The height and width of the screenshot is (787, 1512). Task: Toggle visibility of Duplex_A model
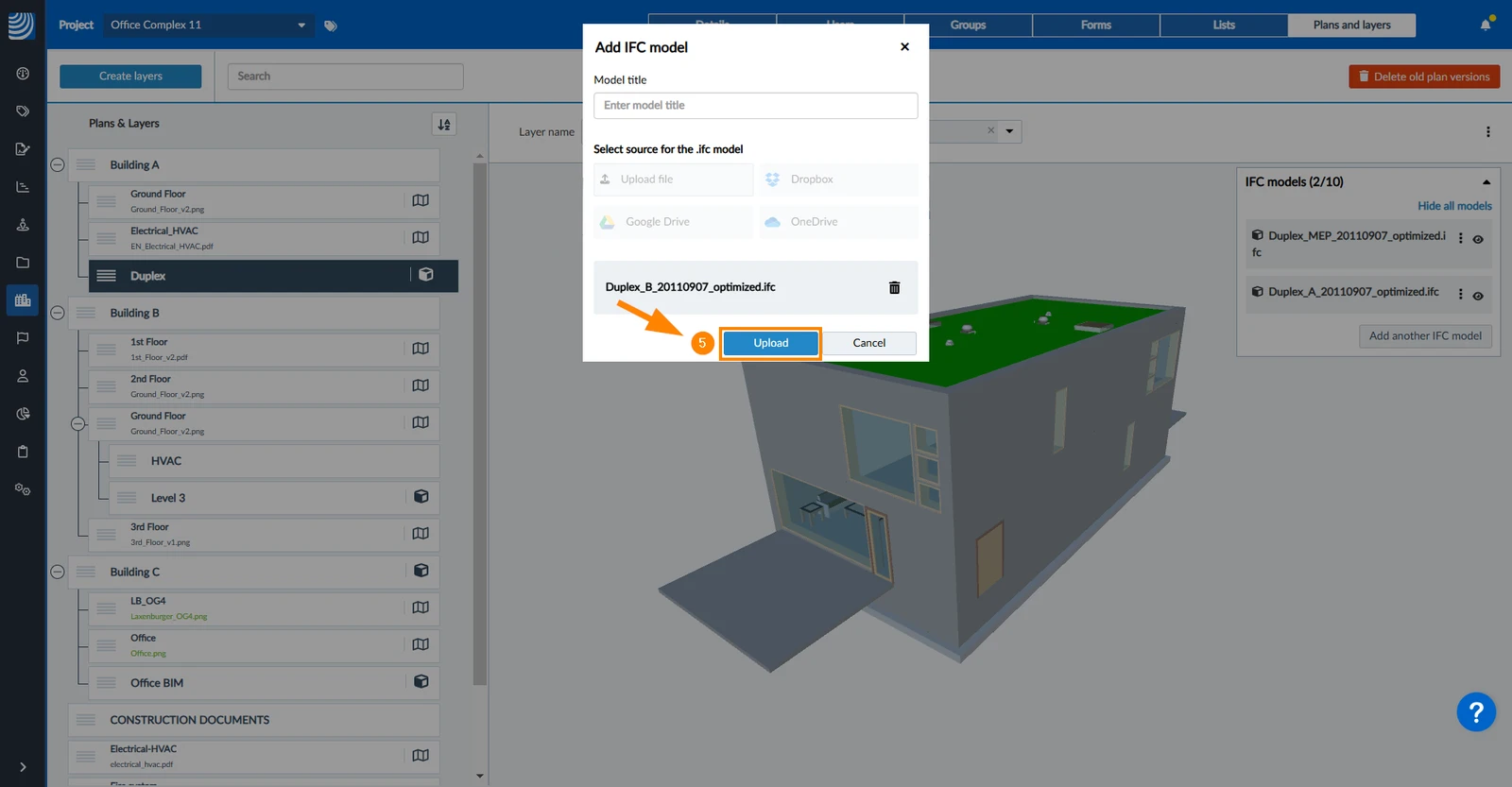point(1478,296)
